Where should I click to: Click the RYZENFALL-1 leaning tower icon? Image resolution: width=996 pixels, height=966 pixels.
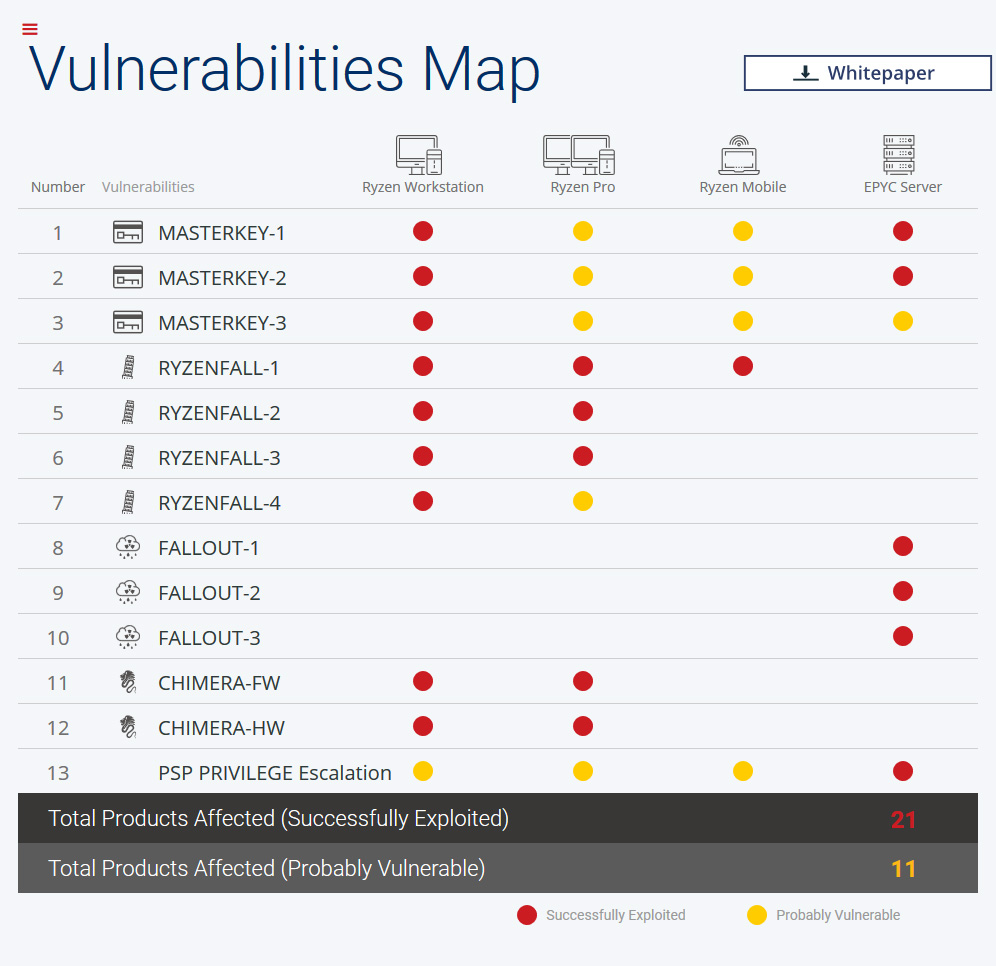point(127,368)
